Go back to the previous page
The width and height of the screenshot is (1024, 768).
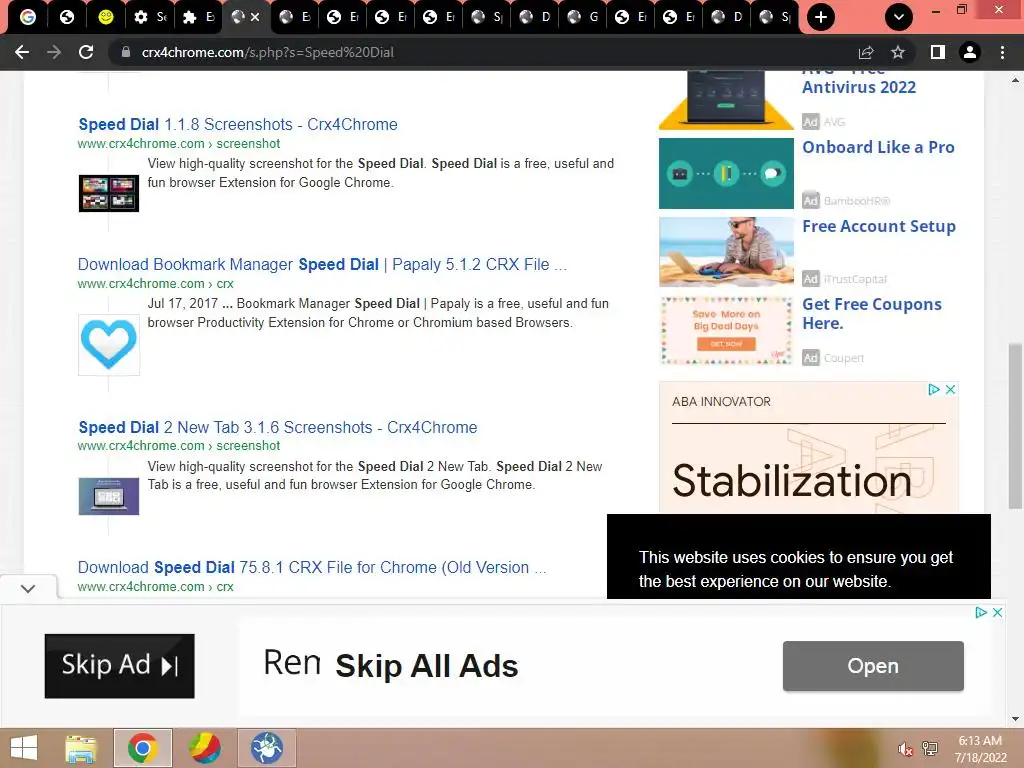[x=22, y=52]
